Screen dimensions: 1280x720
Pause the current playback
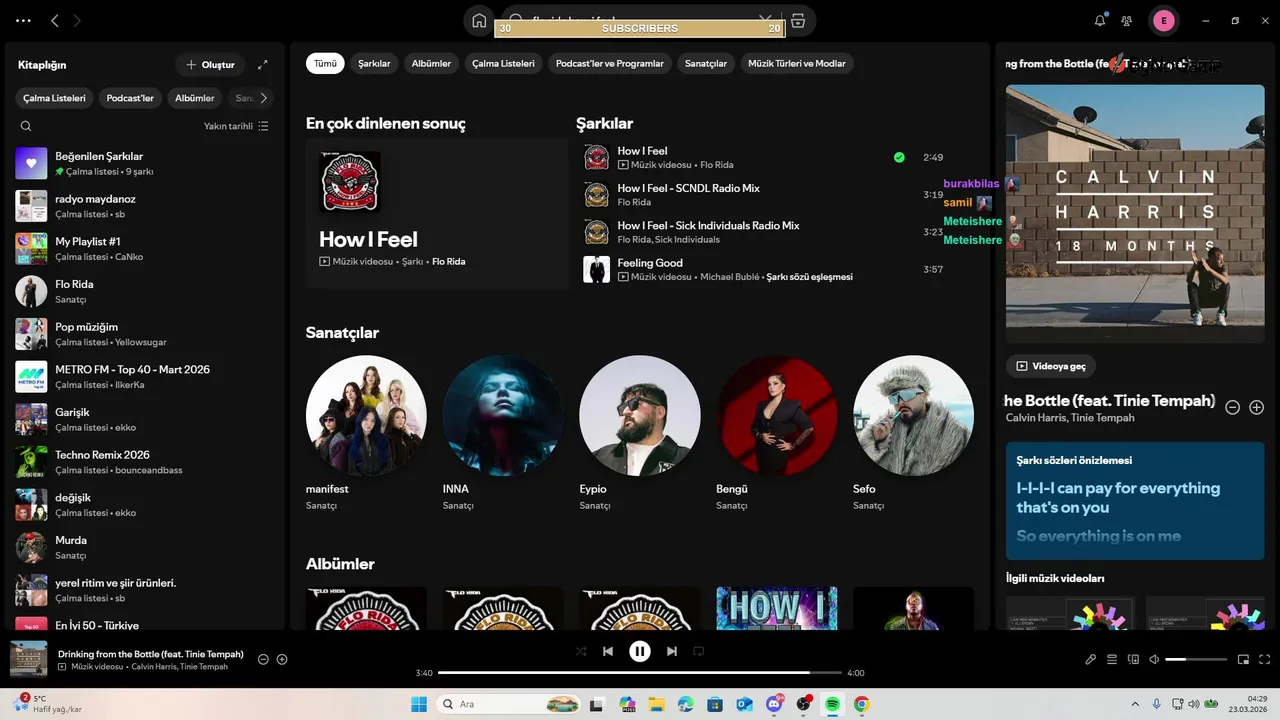pos(640,651)
